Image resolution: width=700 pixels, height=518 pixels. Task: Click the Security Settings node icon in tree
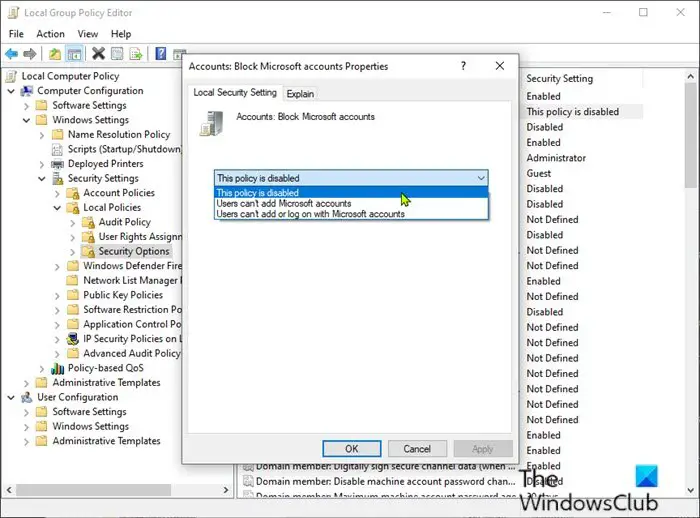(58, 179)
